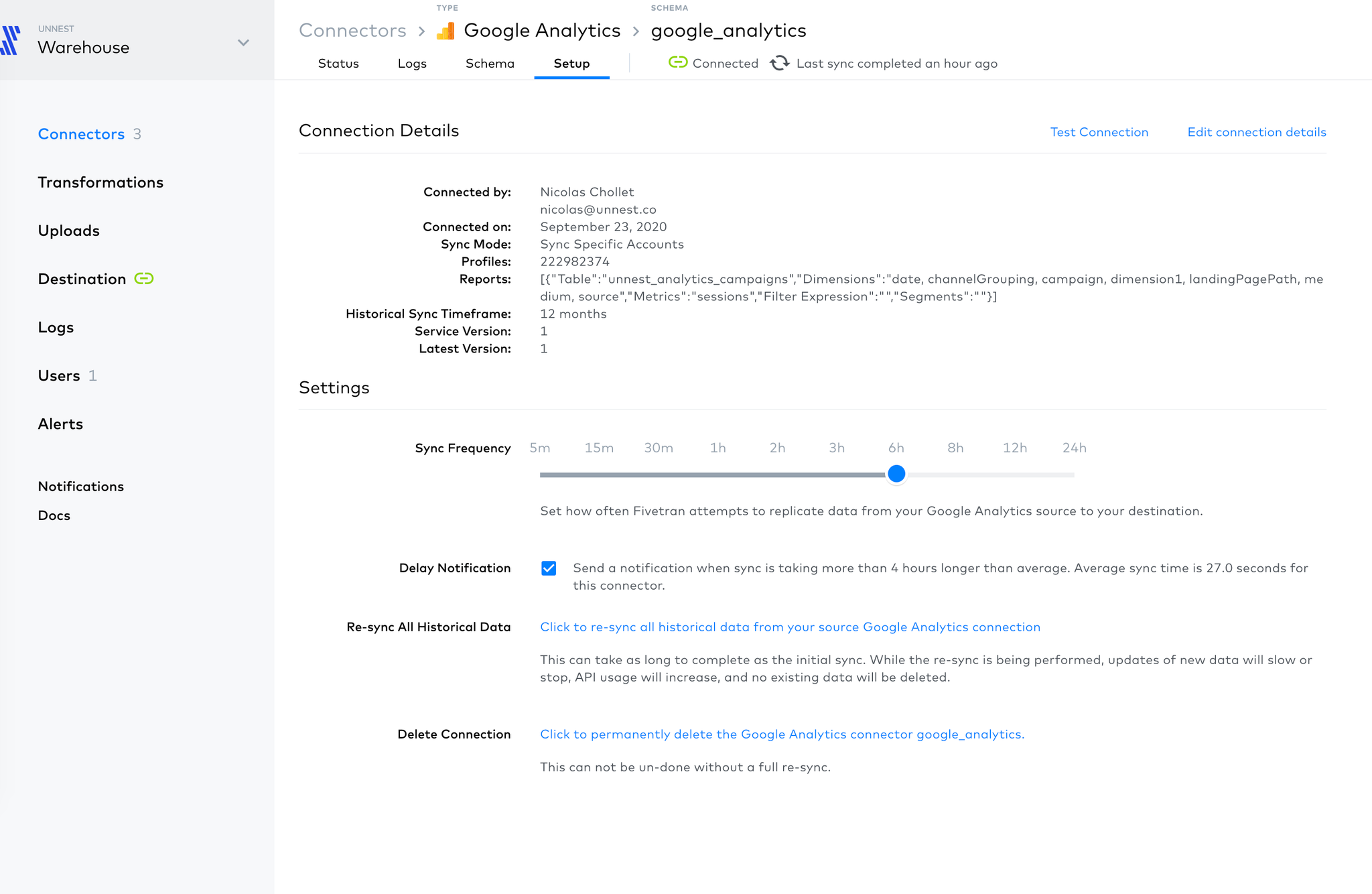Screen dimensions: 1372x894
Task: Click Edit connection details link
Action: [1257, 132]
